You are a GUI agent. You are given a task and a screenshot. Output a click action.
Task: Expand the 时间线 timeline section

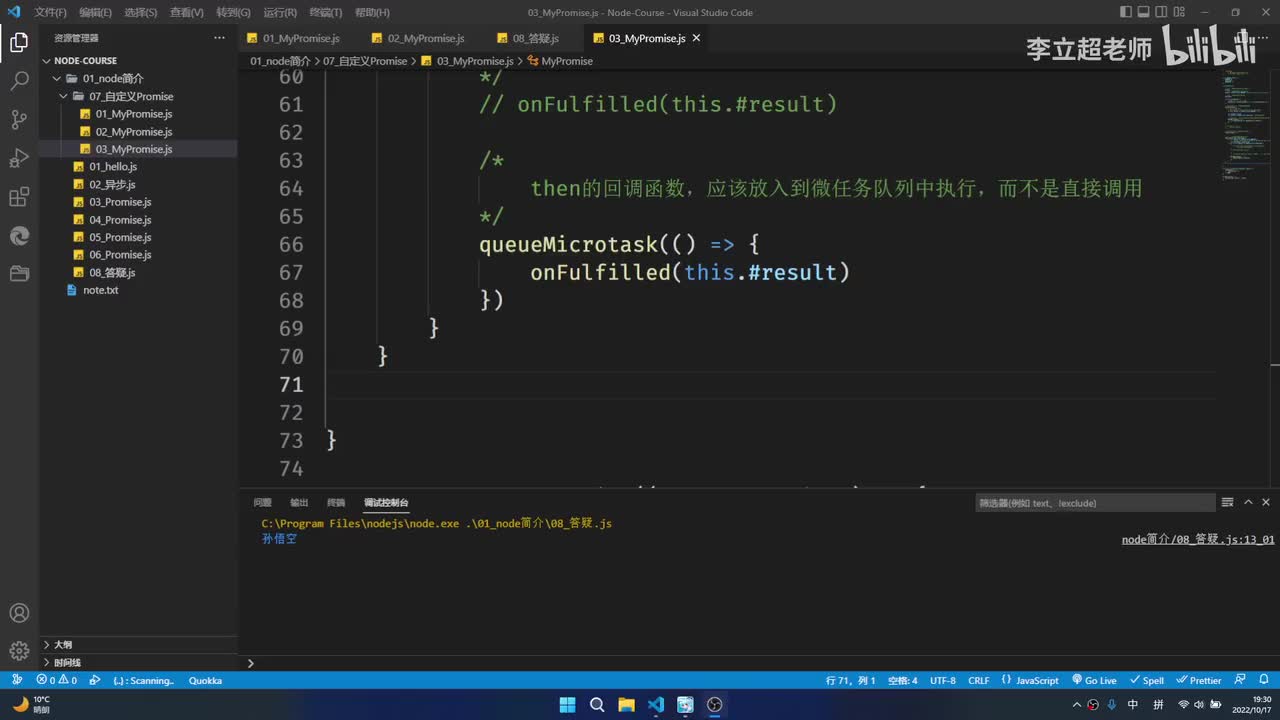coord(138,662)
